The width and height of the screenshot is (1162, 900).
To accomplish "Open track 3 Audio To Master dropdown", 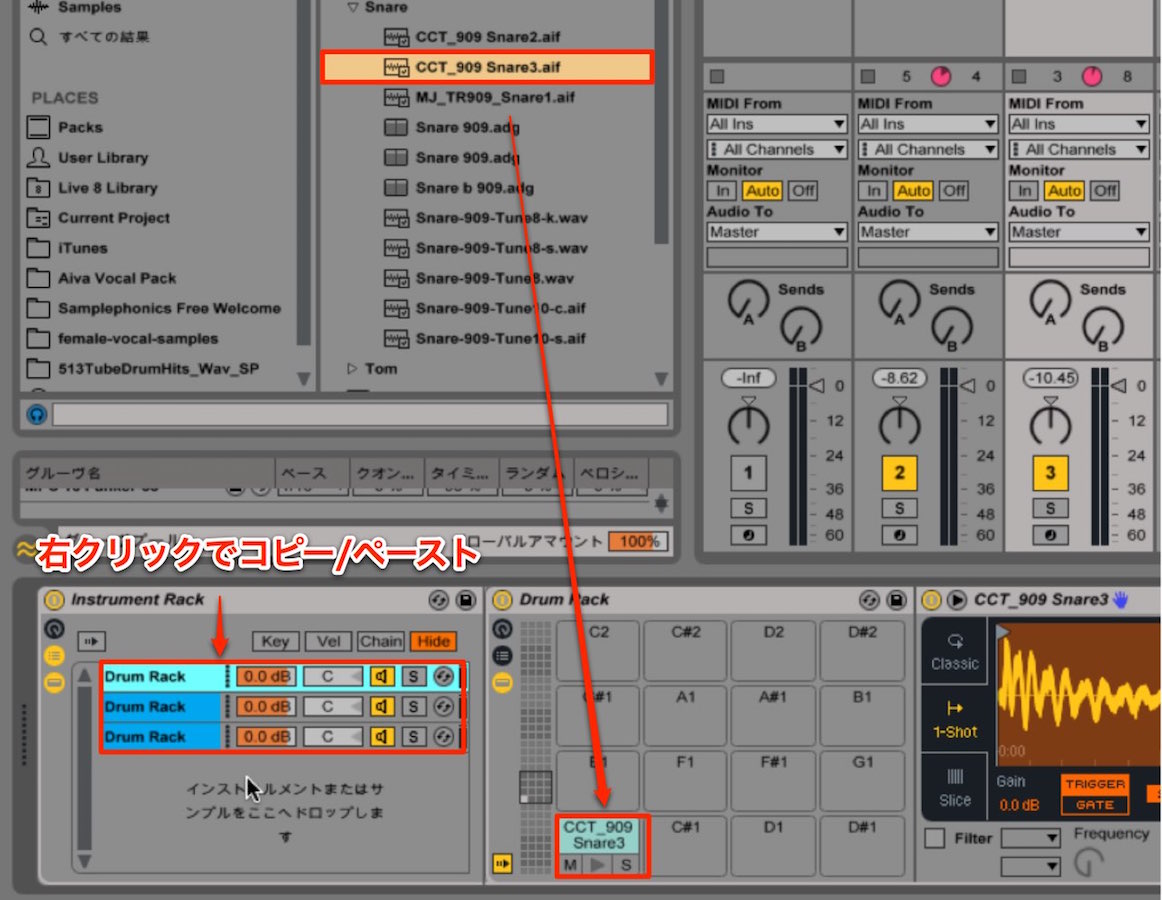I will [1079, 232].
